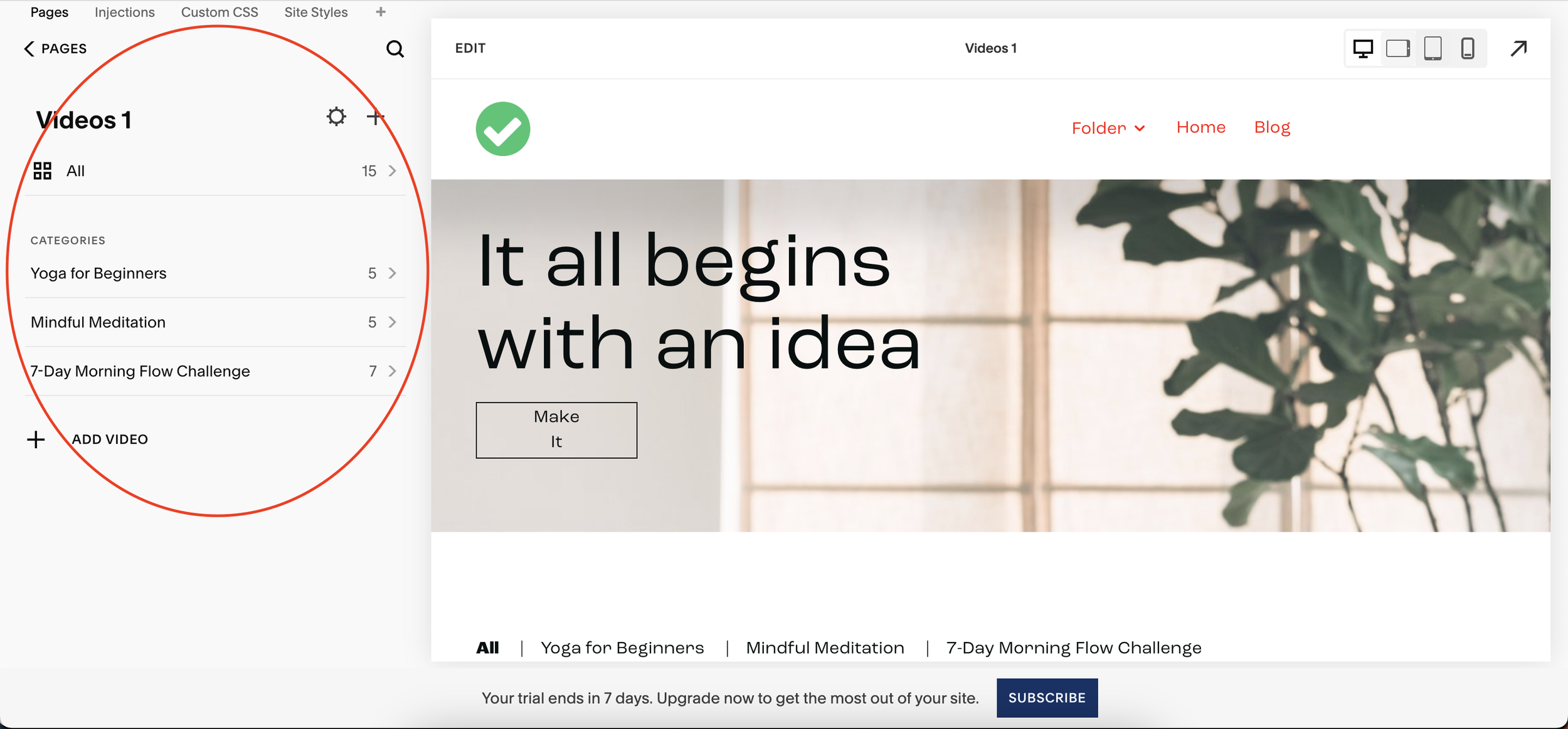
Task: Open Videos 1 settings gear icon
Action: (336, 117)
